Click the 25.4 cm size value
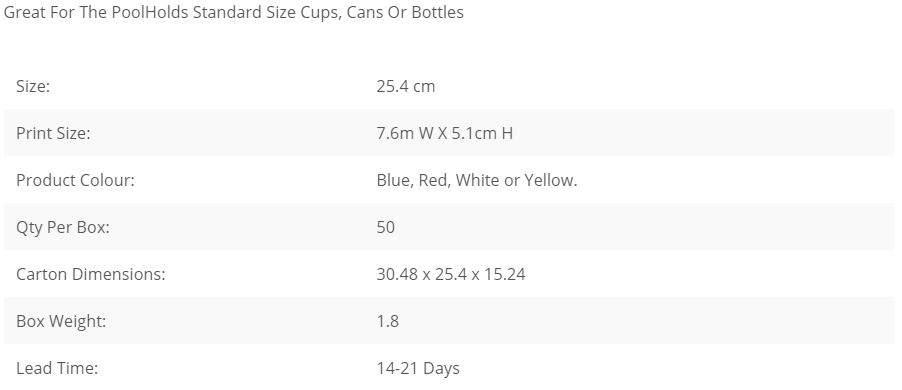The width and height of the screenshot is (902, 390). click(406, 86)
